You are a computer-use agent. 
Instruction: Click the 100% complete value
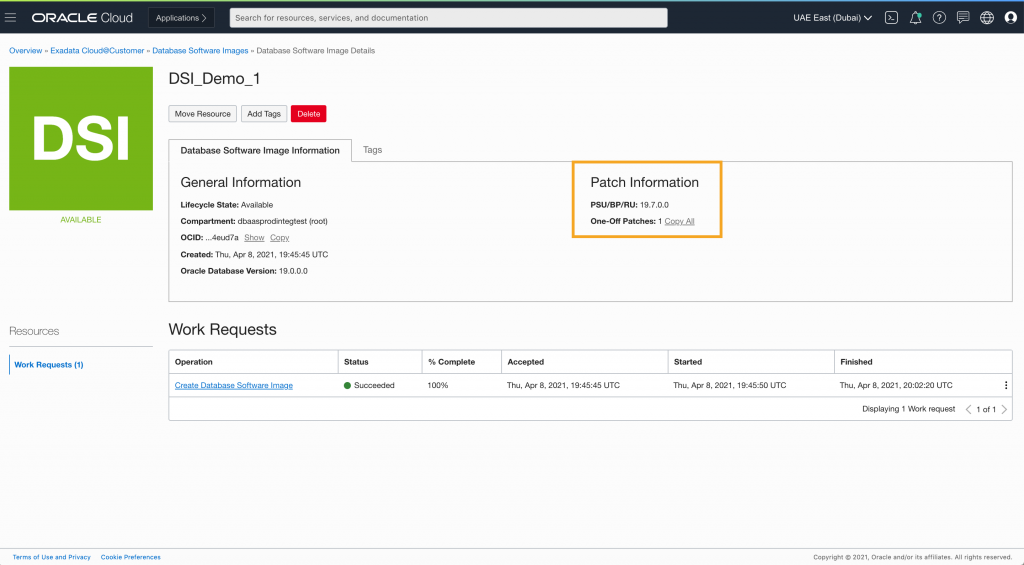click(438, 385)
